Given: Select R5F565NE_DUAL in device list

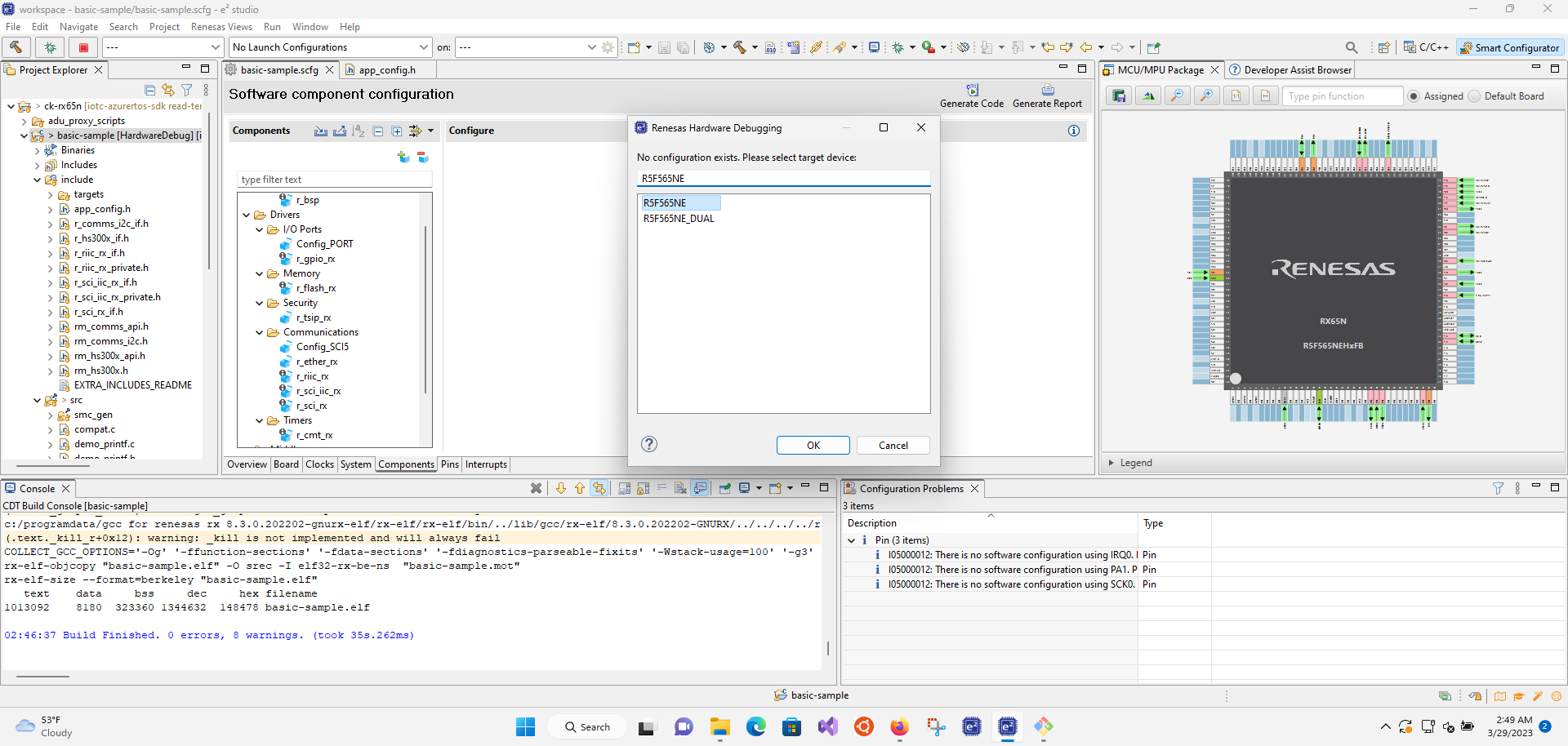Looking at the screenshot, I should point(679,219).
